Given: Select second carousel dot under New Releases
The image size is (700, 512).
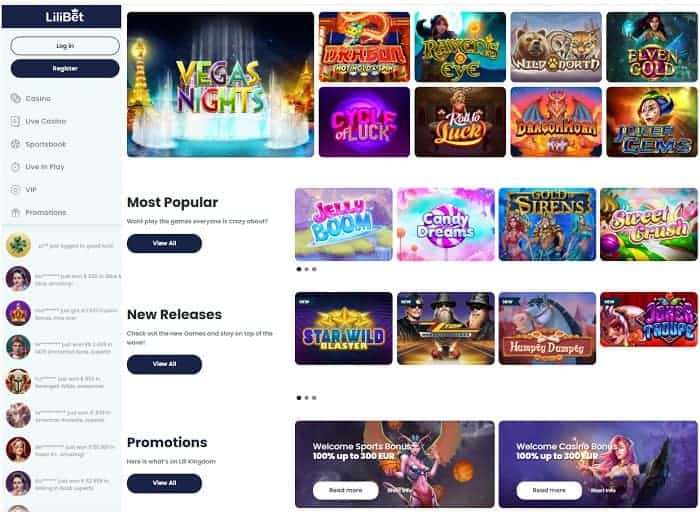Looking at the screenshot, I should tap(307, 398).
